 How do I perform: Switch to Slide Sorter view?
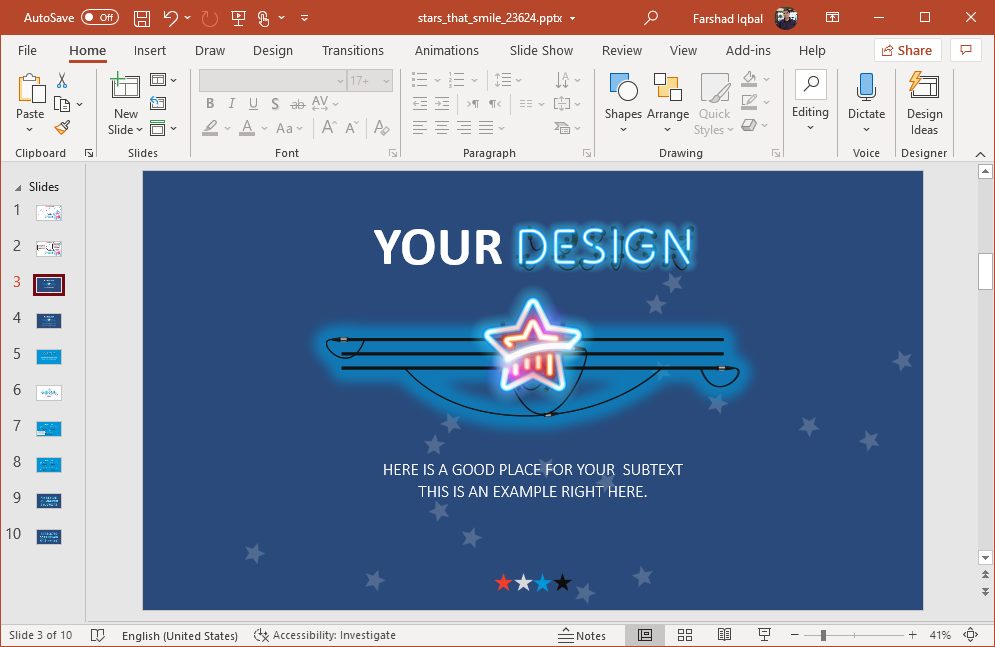685,635
